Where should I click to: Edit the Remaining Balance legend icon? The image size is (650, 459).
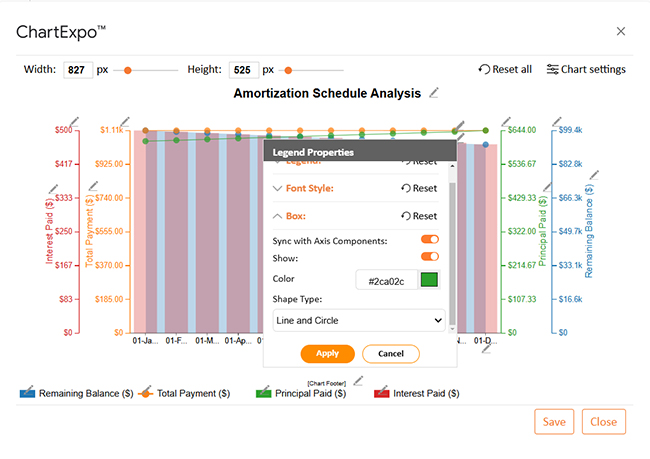[28, 392]
